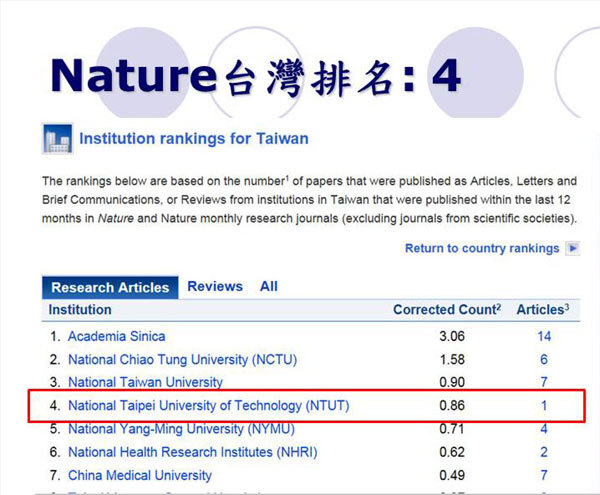
Task: Click the Articles column header
Action: point(543,309)
